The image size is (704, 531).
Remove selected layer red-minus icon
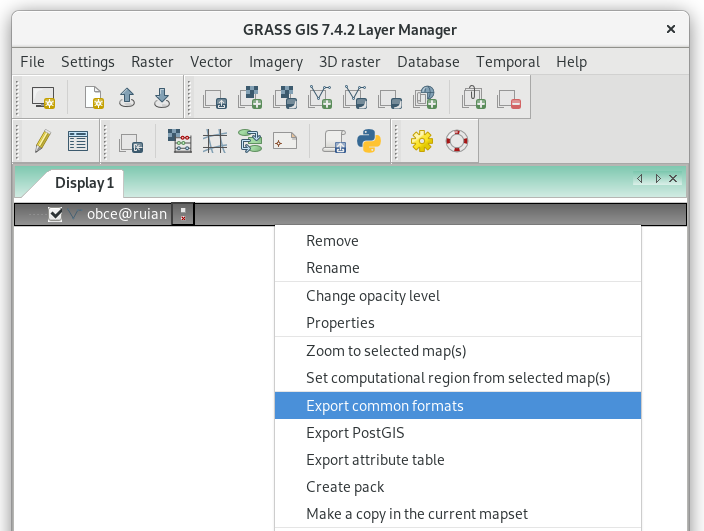point(509,98)
